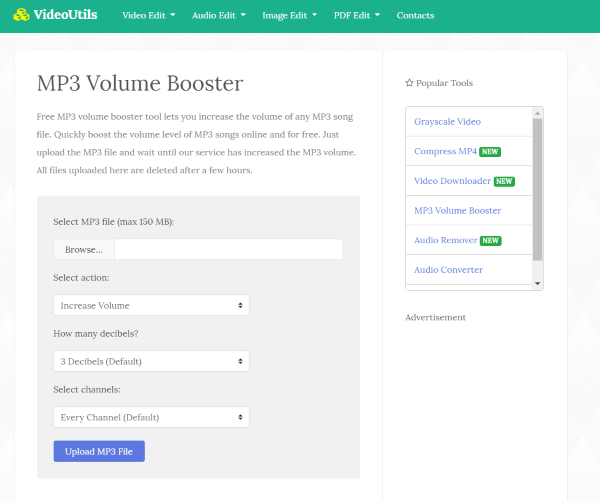
Task: Open the VideoUtils home link
Action: (55, 15)
